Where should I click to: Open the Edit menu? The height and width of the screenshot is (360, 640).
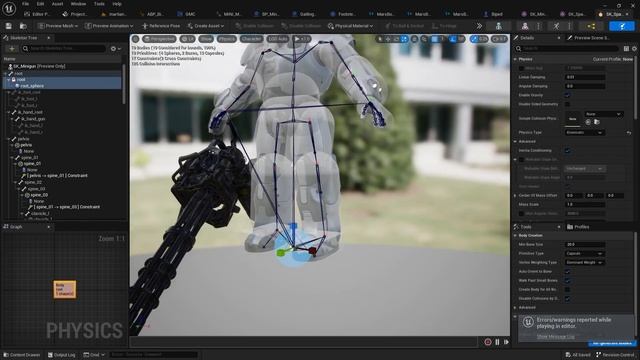tap(40, 4)
